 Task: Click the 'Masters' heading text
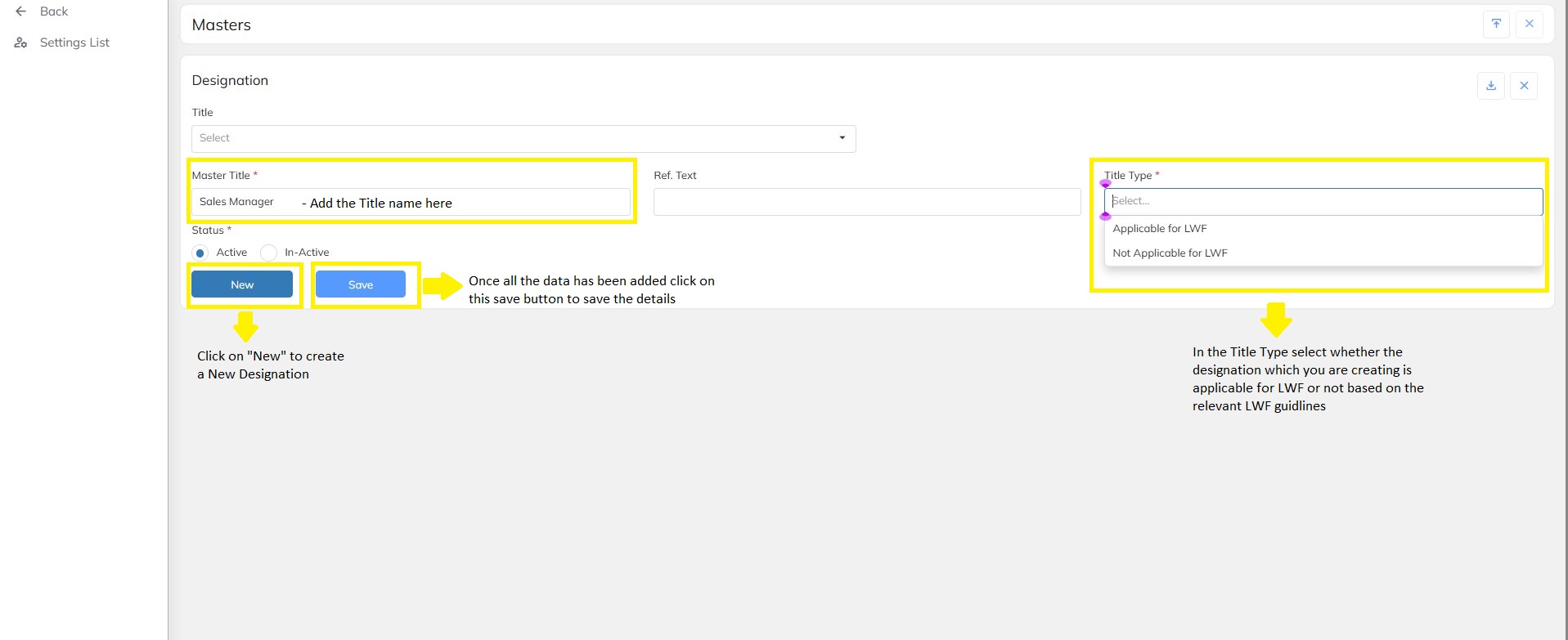click(x=222, y=25)
